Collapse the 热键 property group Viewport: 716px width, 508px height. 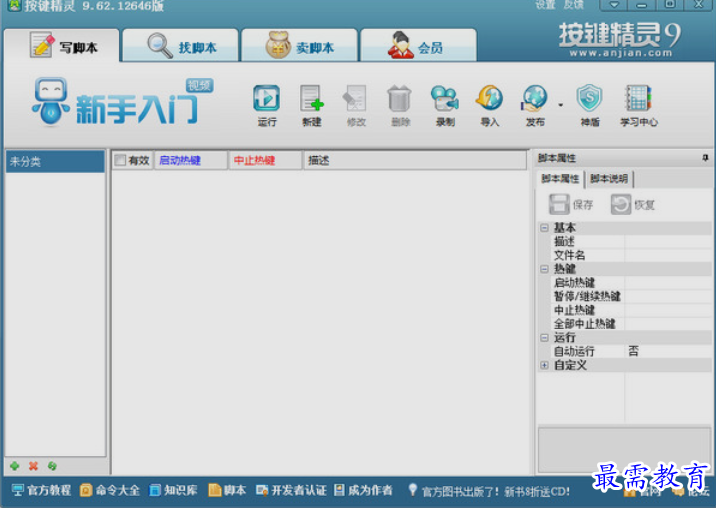[544, 269]
